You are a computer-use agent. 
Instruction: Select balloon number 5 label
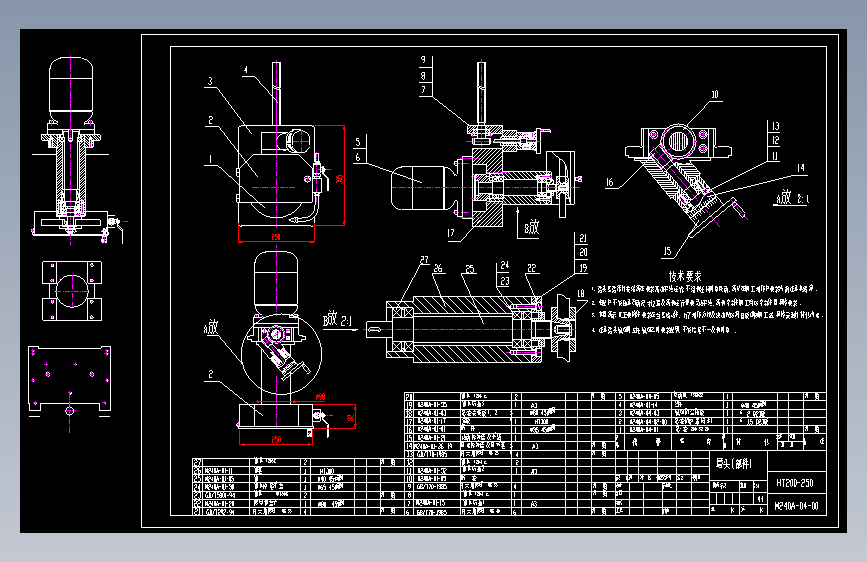click(358, 142)
